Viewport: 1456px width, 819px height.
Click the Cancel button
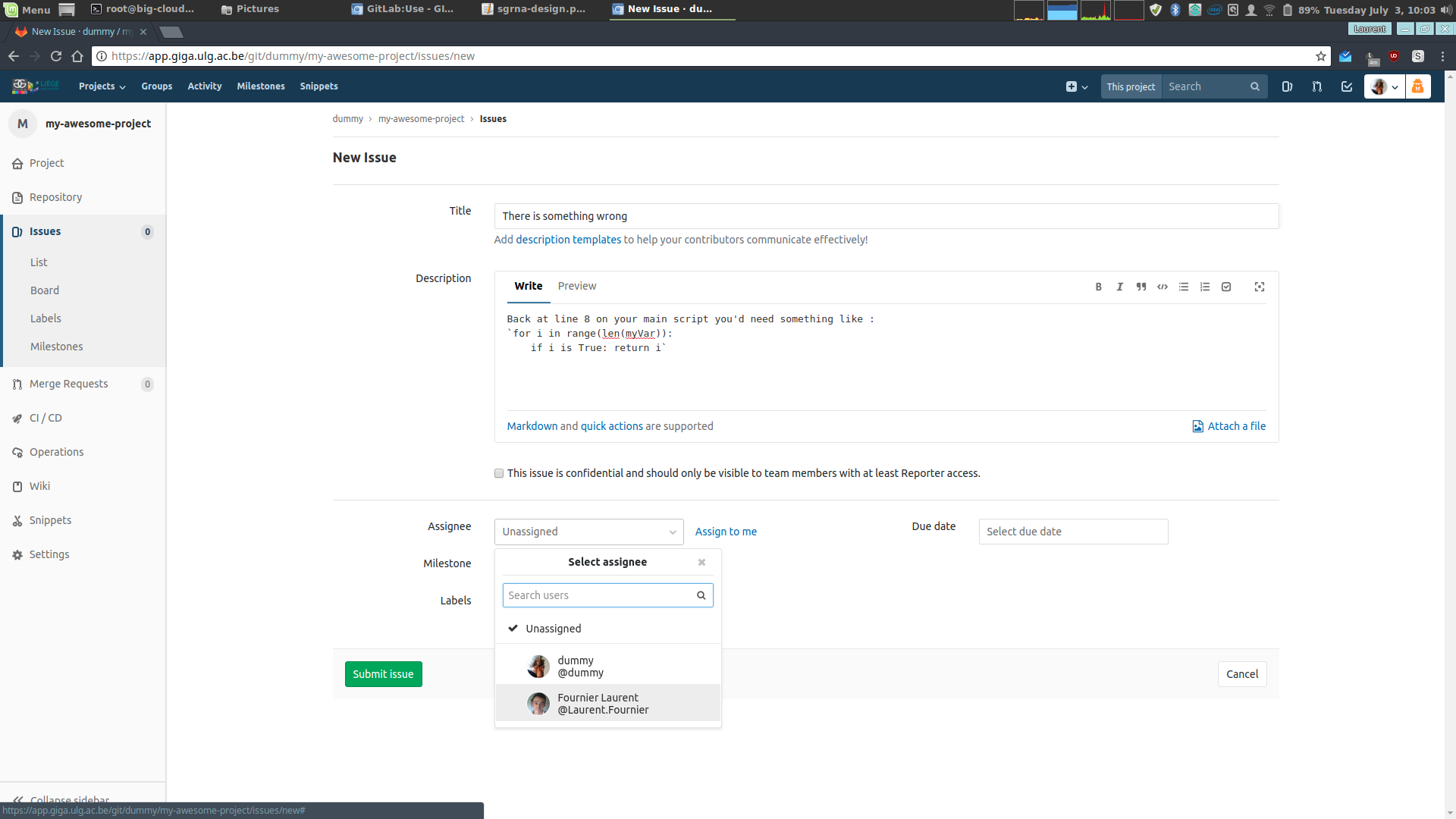tap(1242, 674)
